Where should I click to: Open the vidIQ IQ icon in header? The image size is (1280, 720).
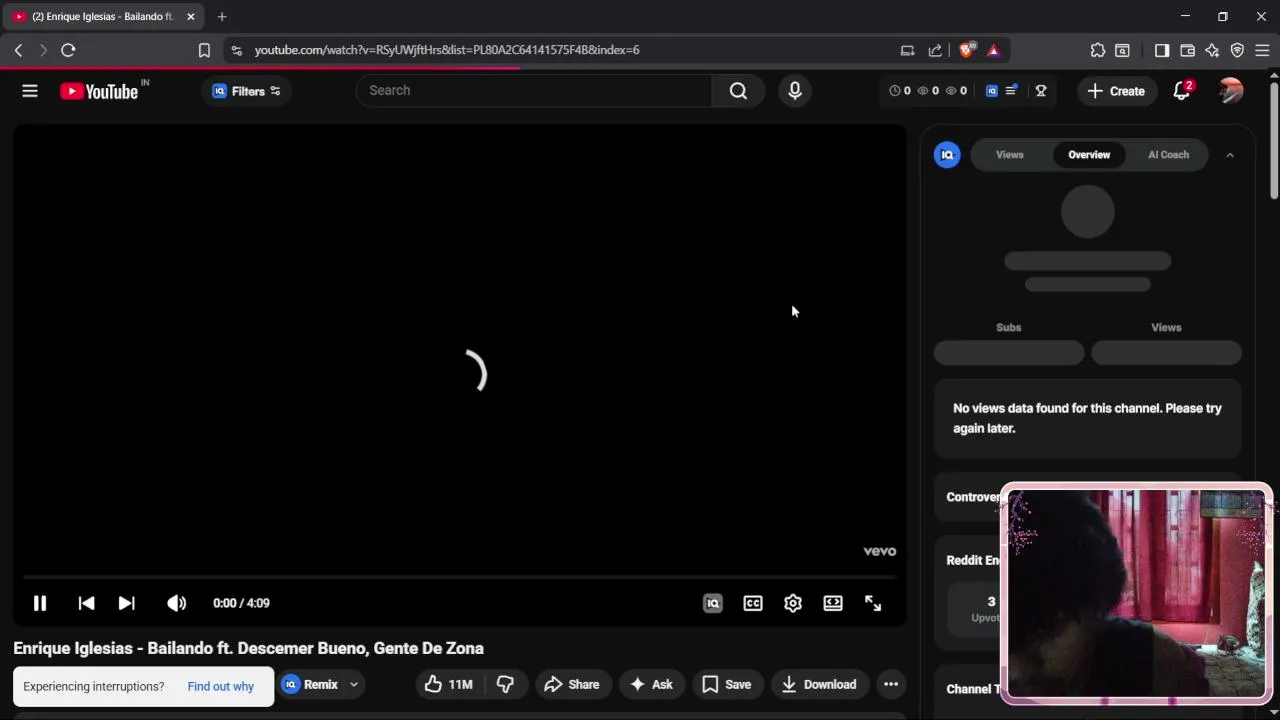pyautogui.click(x=992, y=91)
